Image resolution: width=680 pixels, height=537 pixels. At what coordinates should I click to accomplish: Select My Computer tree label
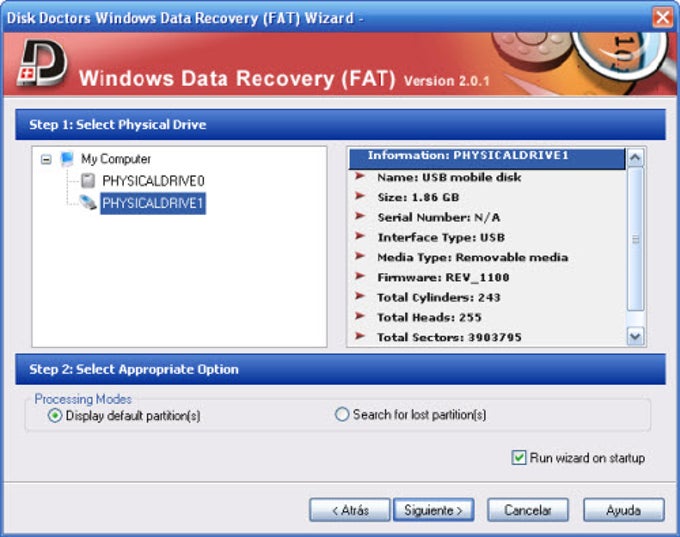(116, 159)
